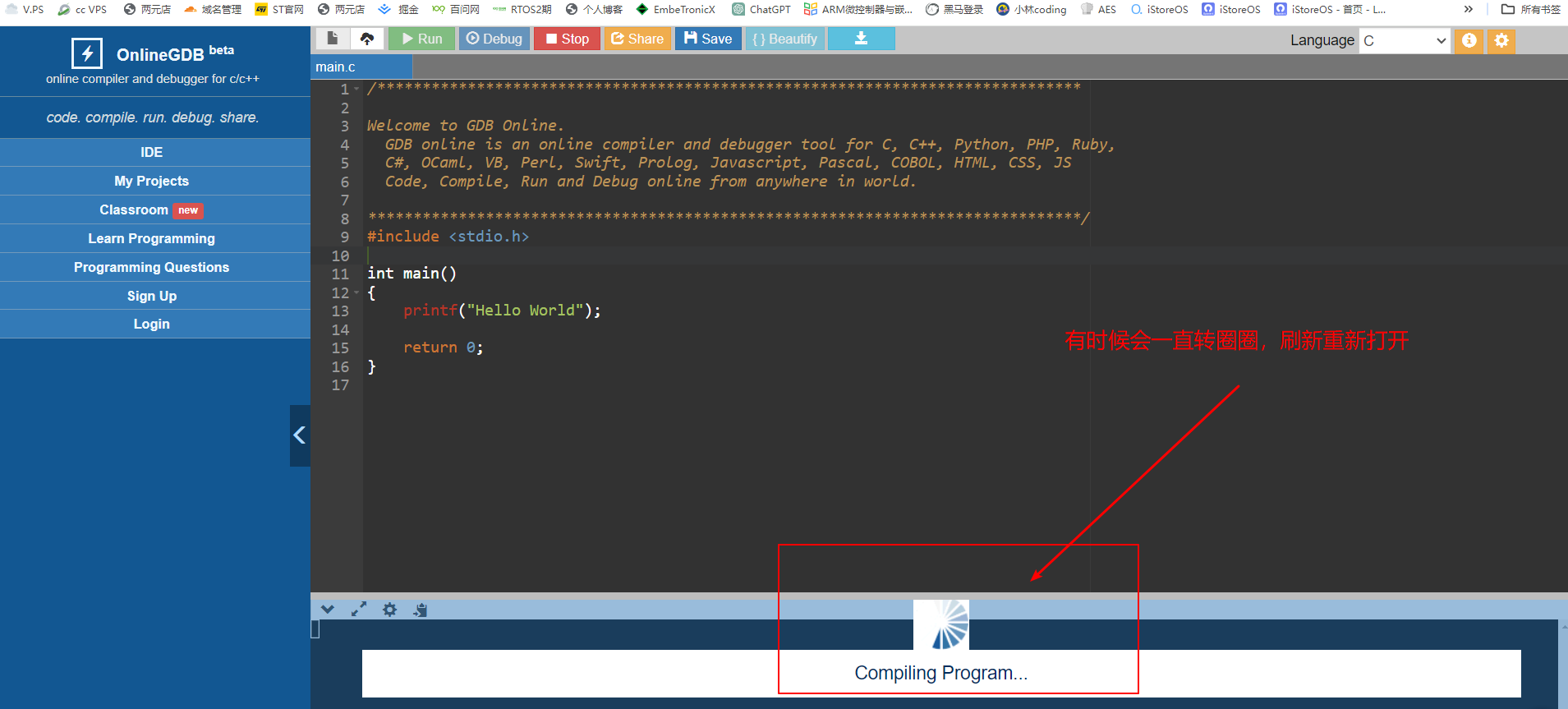The image size is (1568, 709).
Task: Click Sign Up in sidebar
Action: tap(152, 296)
